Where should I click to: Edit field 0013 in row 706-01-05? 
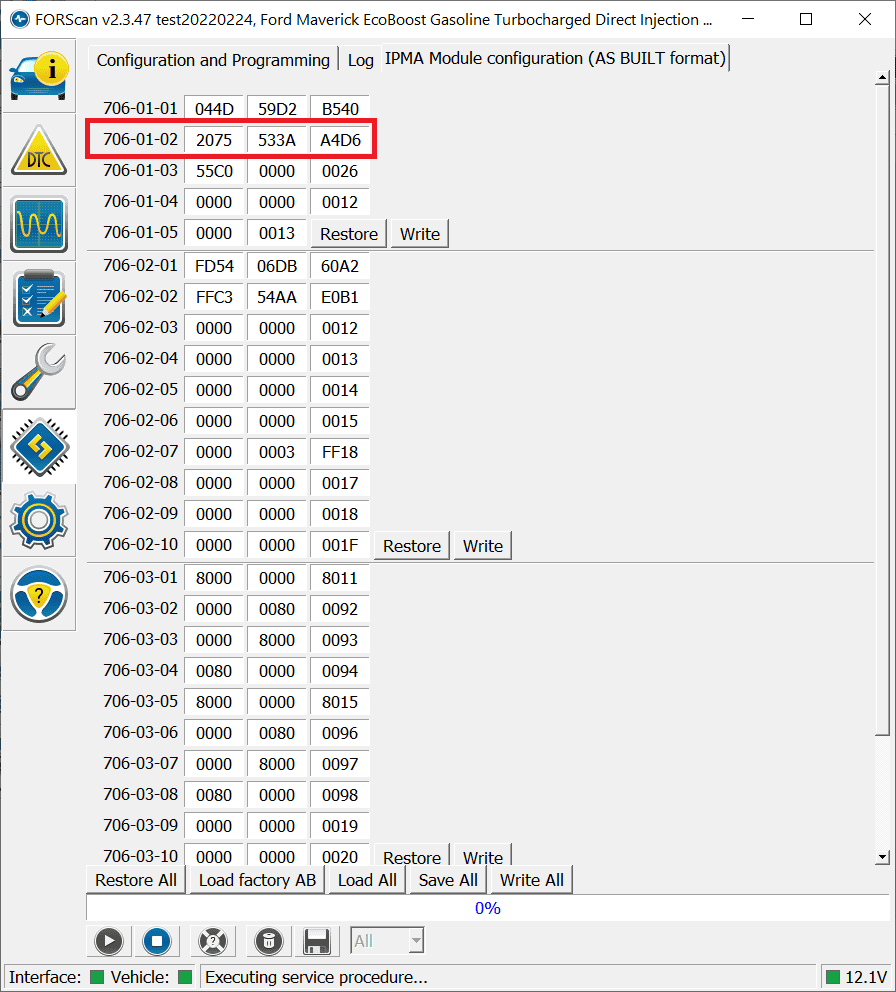pos(277,233)
